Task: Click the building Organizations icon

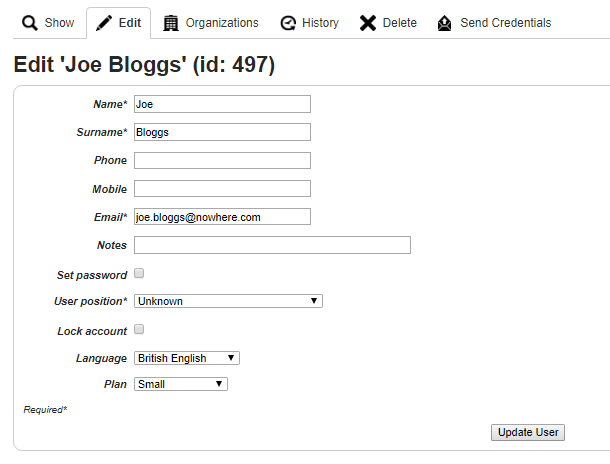Action: pos(170,23)
